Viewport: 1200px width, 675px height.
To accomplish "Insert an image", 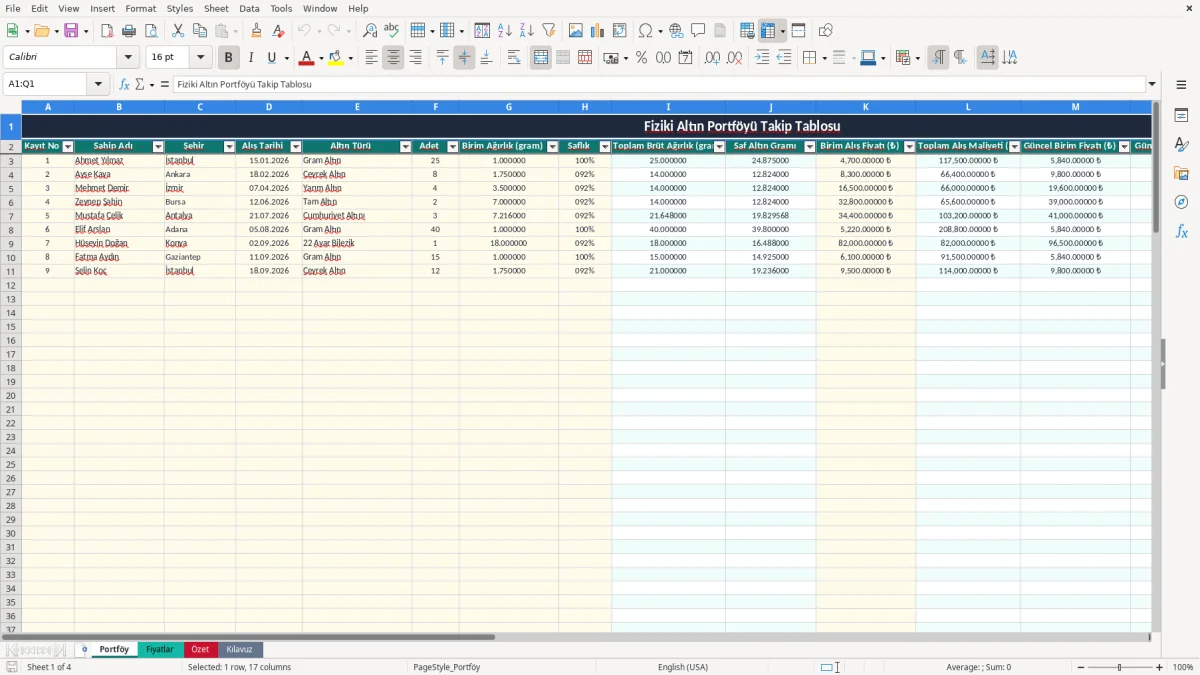I will click(x=576, y=31).
